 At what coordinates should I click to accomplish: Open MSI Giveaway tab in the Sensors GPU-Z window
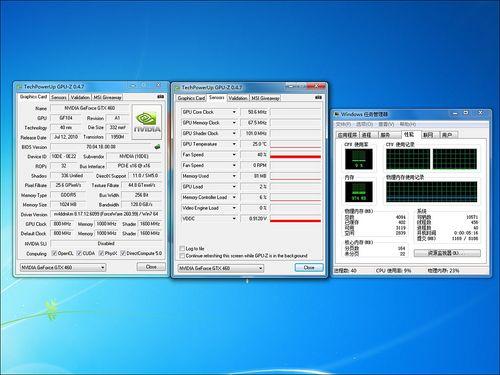pos(265,98)
